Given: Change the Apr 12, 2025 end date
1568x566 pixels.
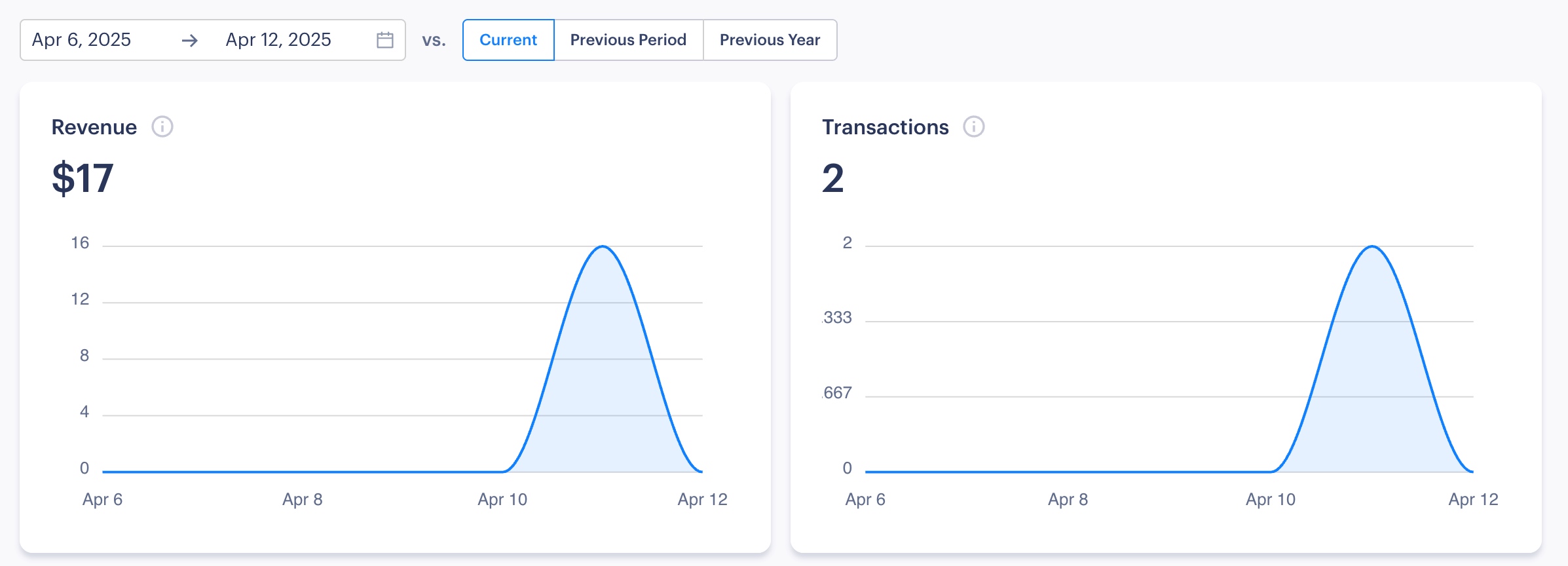Looking at the screenshot, I should click(x=278, y=40).
